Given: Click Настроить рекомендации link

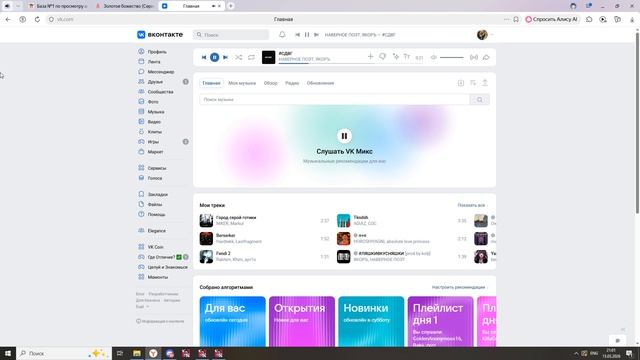Looking at the screenshot, I should coord(459,287).
